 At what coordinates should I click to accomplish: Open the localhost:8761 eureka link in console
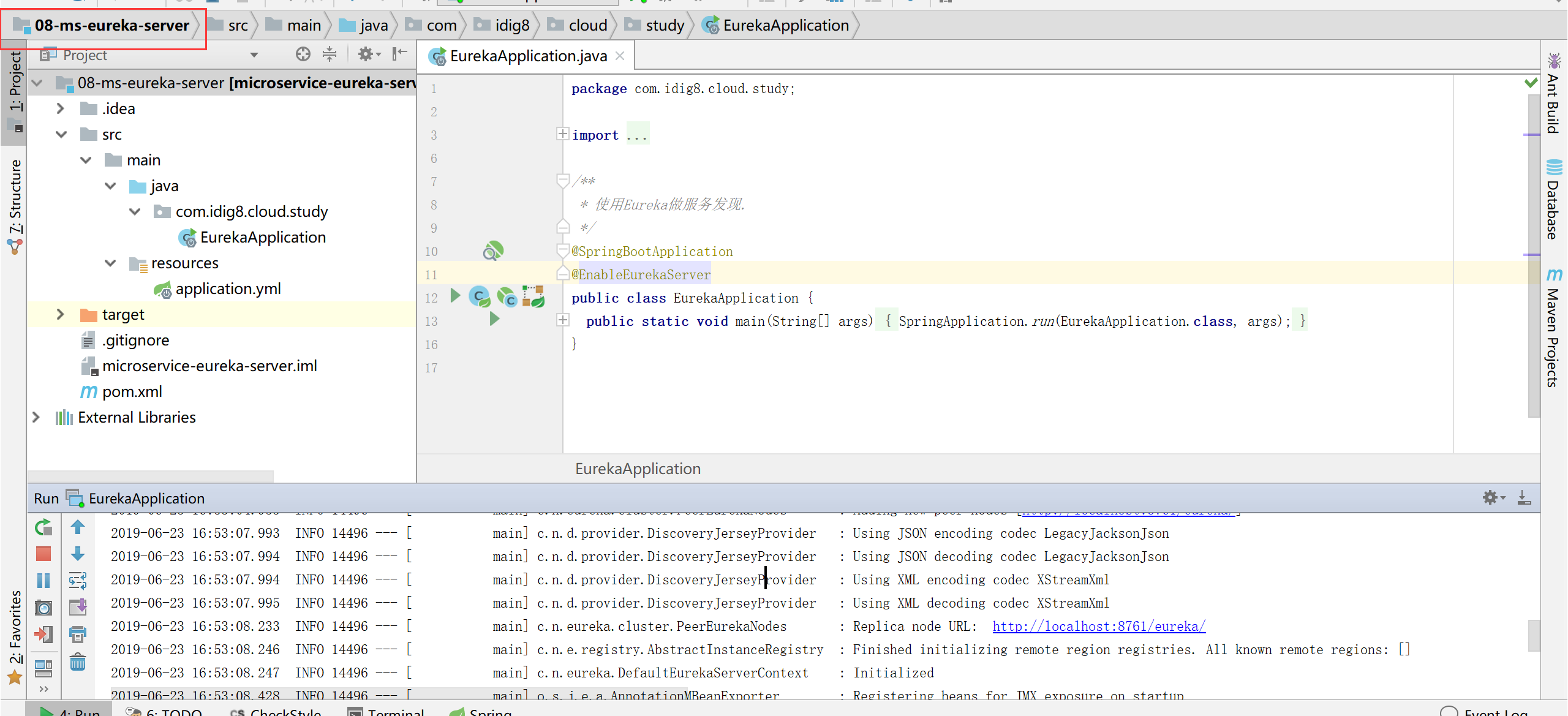[x=1099, y=627]
